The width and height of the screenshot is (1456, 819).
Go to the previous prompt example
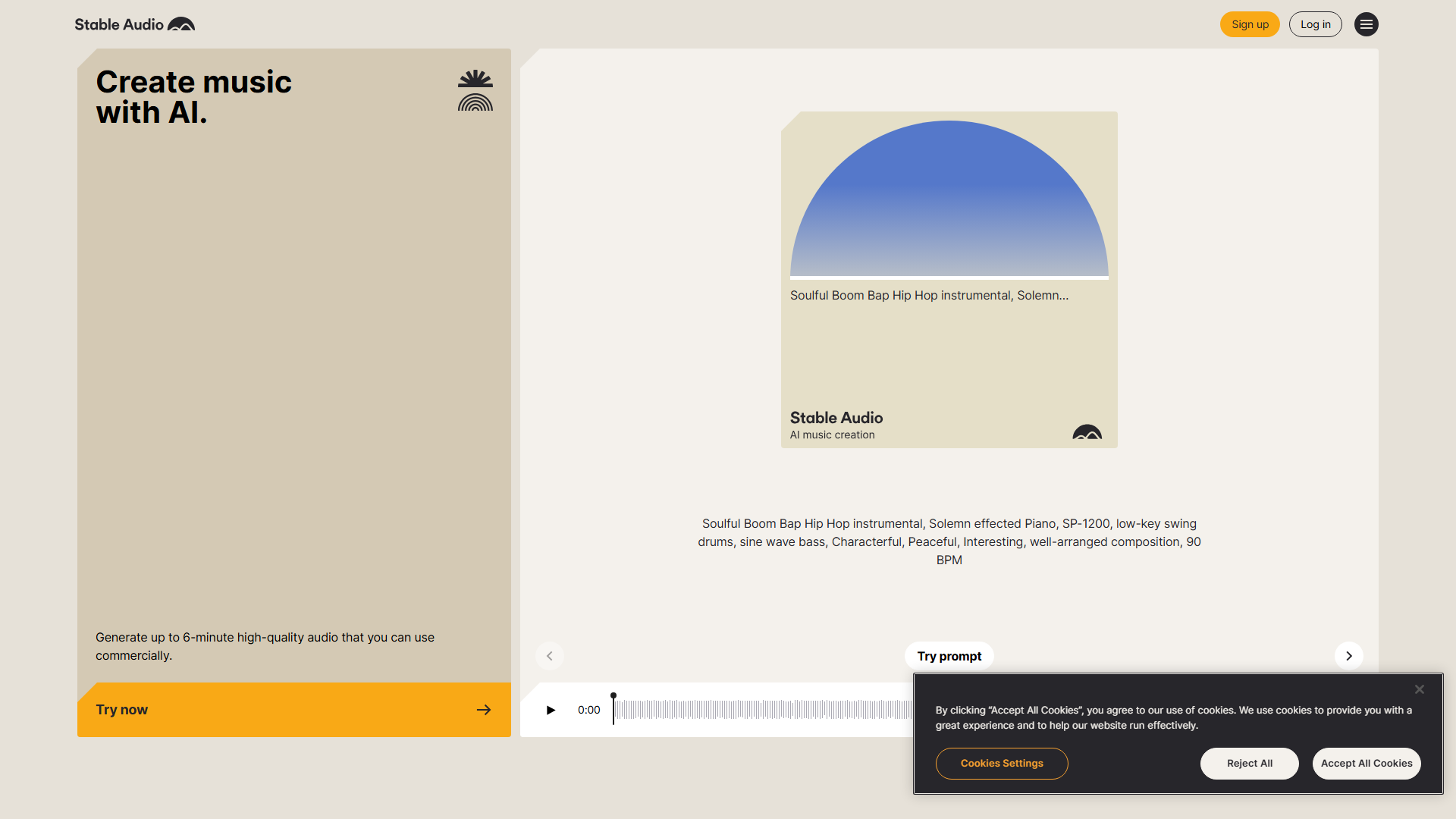click(x=550, y=656)
